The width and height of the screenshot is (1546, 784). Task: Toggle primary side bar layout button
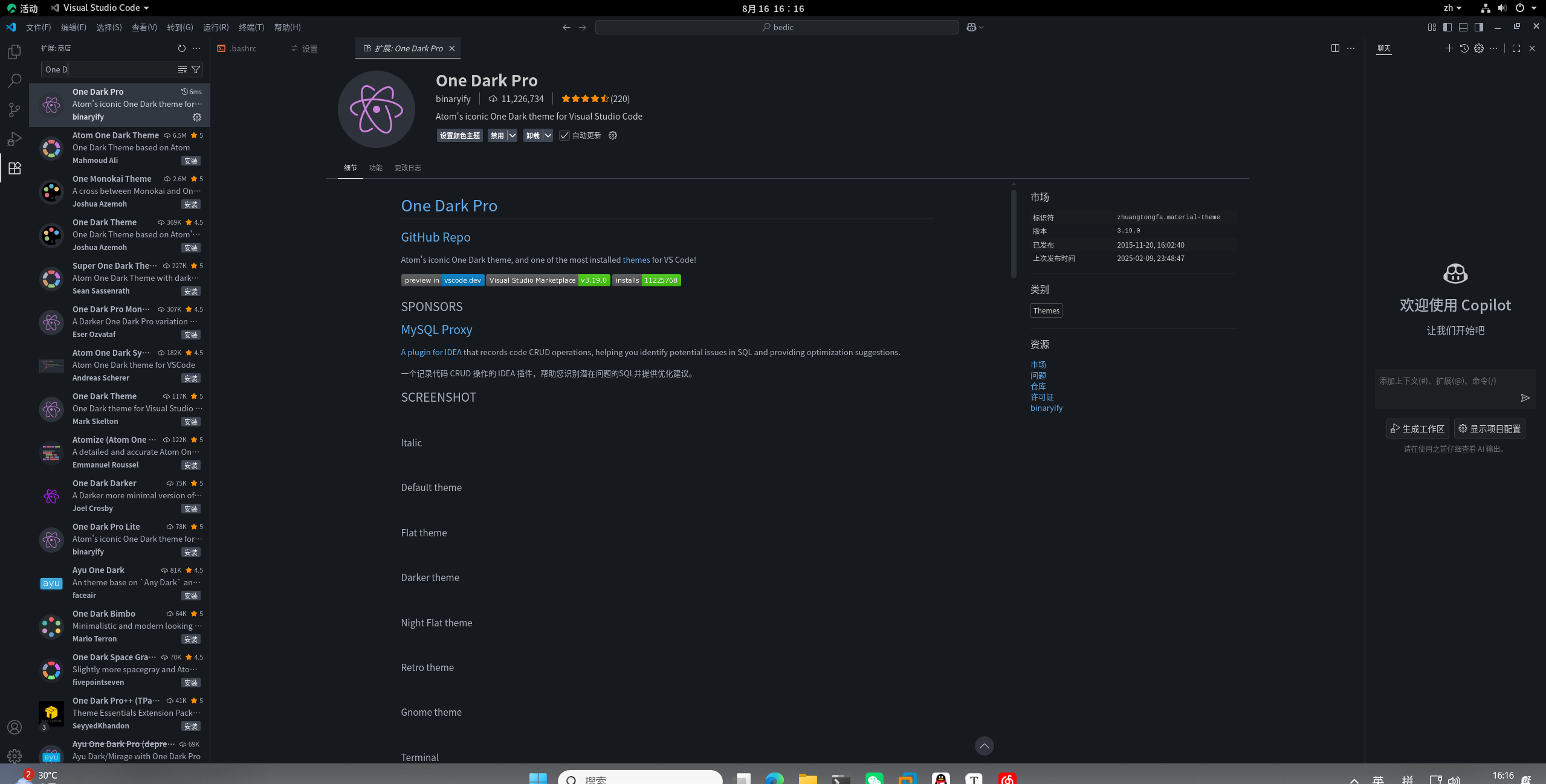click(1447, 27)
